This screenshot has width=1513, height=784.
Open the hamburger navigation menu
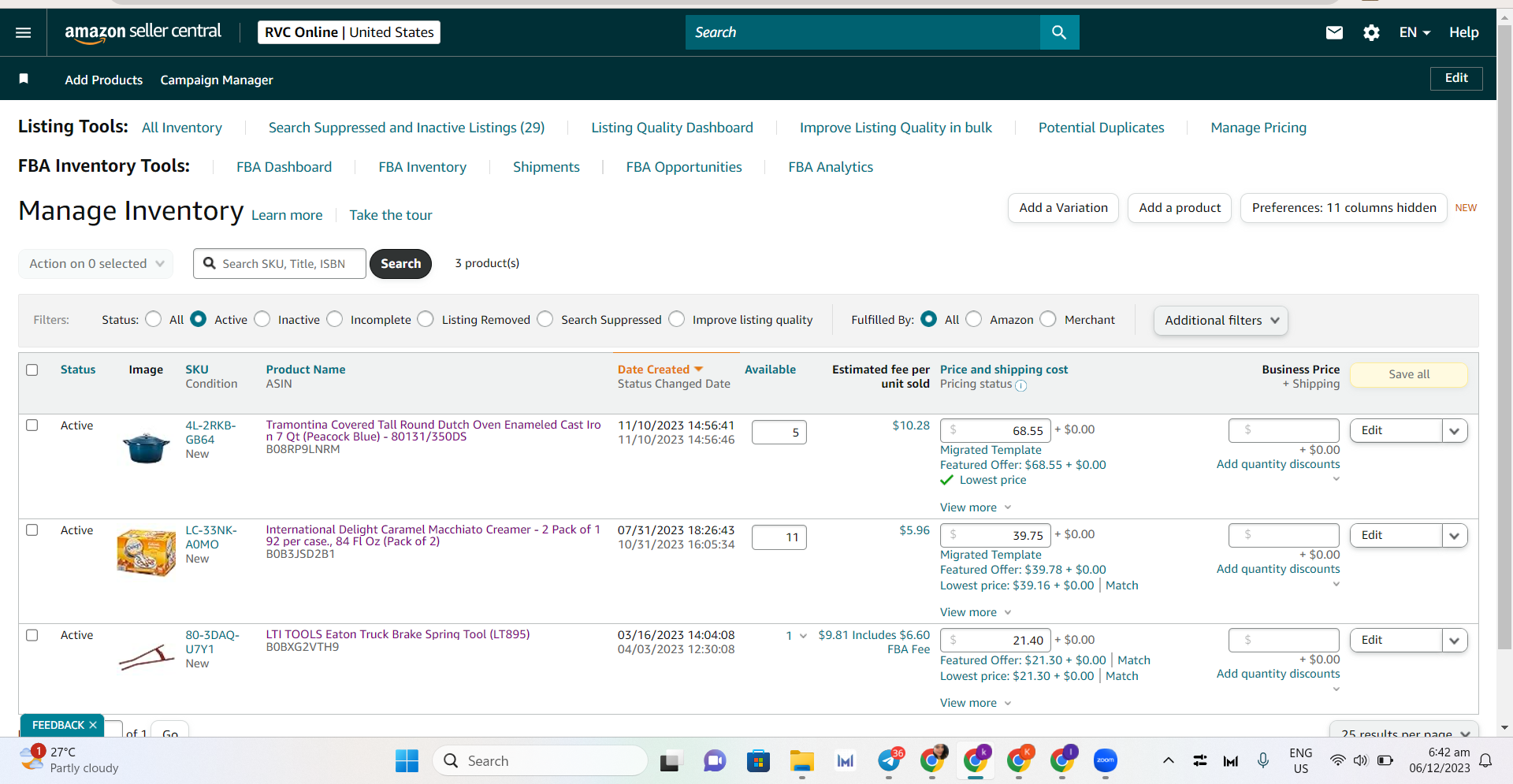24,32
